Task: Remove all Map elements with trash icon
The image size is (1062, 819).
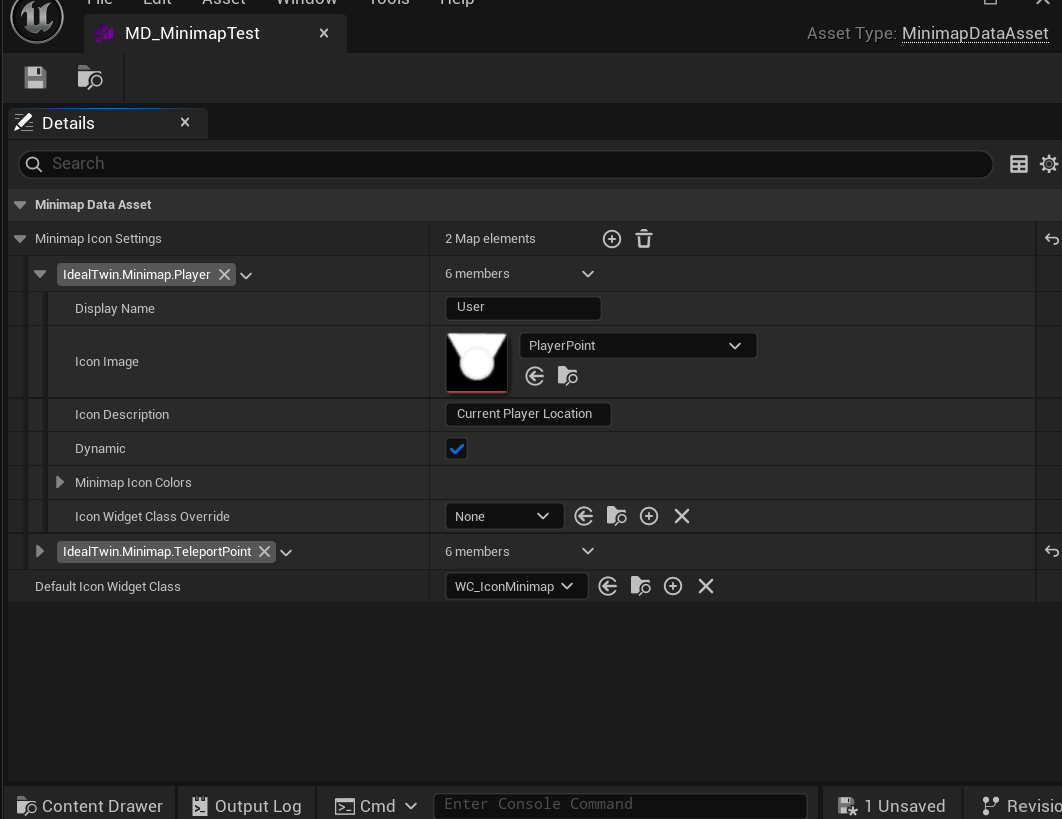Action: pos(644,239)
